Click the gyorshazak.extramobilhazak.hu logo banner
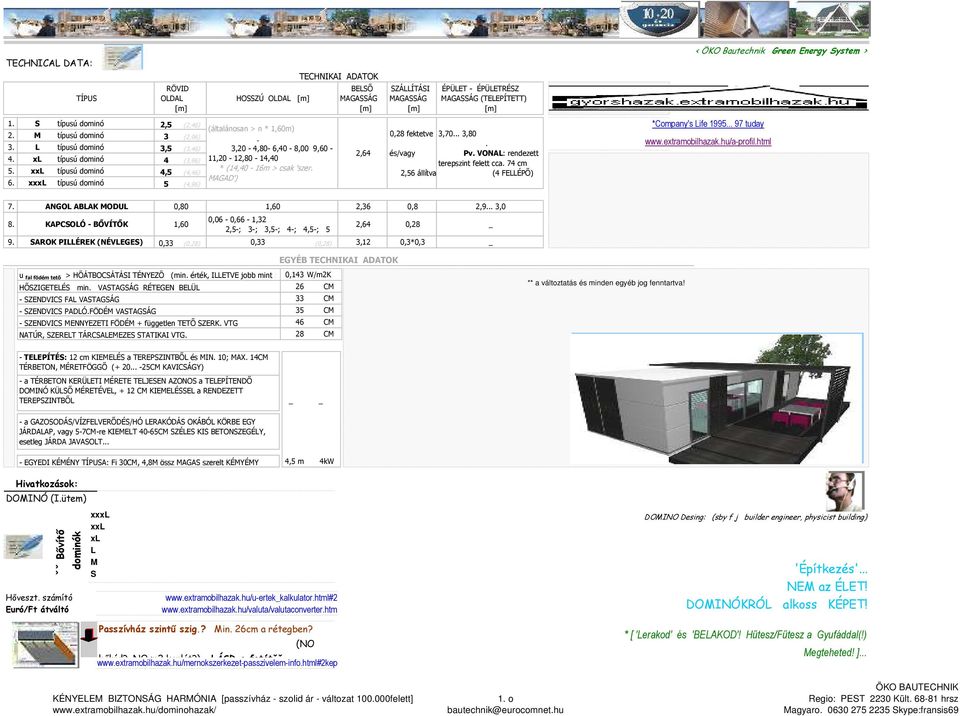The image size is (960, 716). pyautogui.click(x=708, y=99)
